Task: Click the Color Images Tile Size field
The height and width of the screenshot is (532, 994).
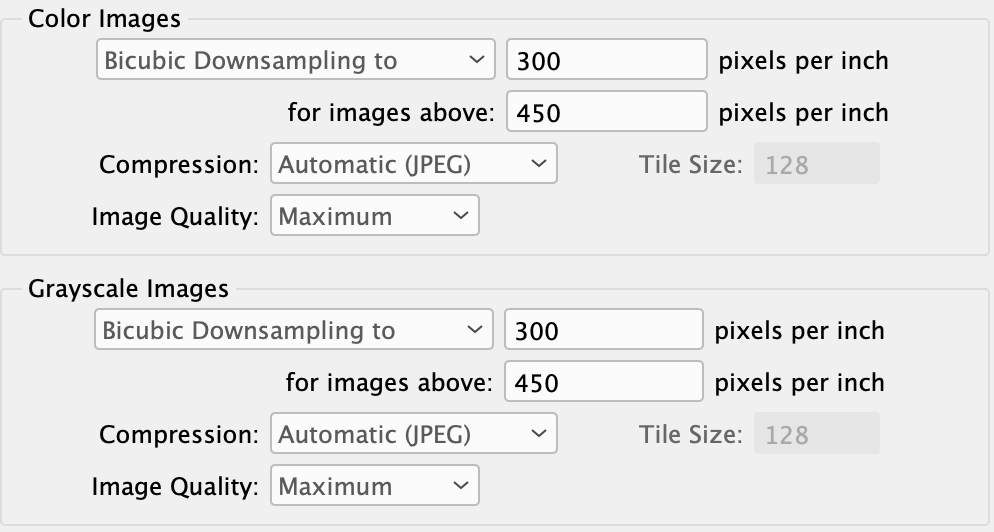Action: (816, 164)
